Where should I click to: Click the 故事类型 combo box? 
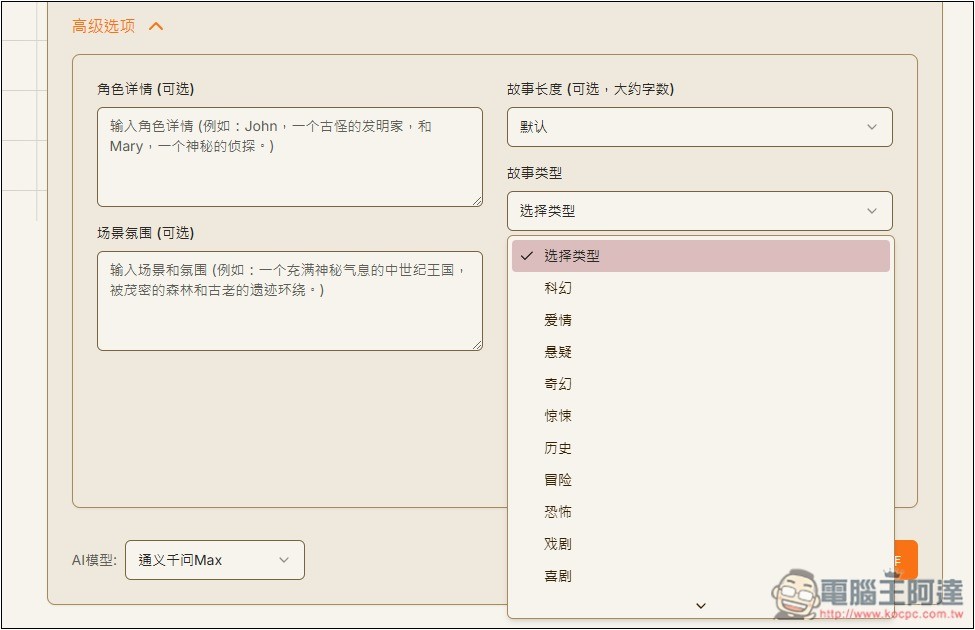pos(700,211)
